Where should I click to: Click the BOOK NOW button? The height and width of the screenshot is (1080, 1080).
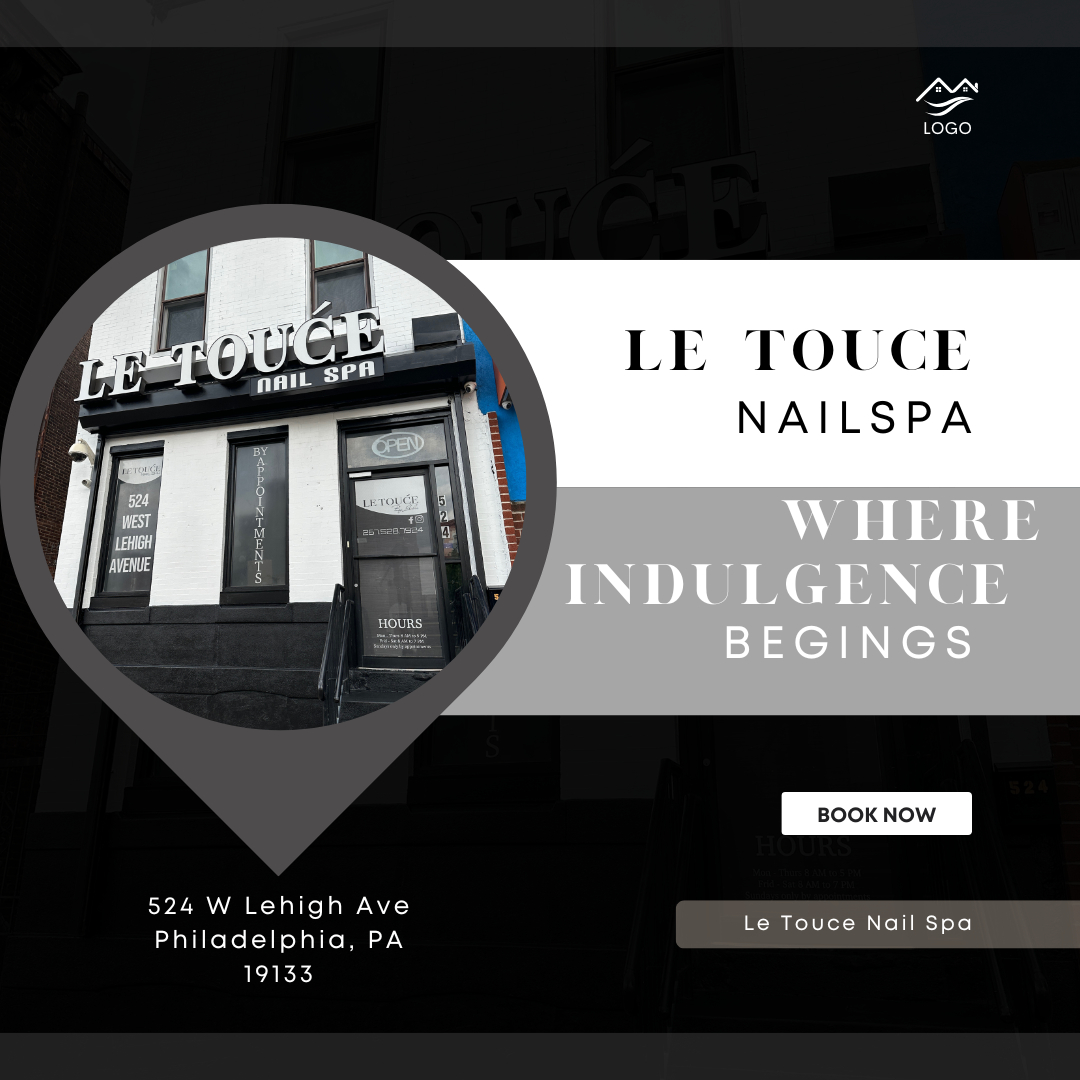click(876, 813)
